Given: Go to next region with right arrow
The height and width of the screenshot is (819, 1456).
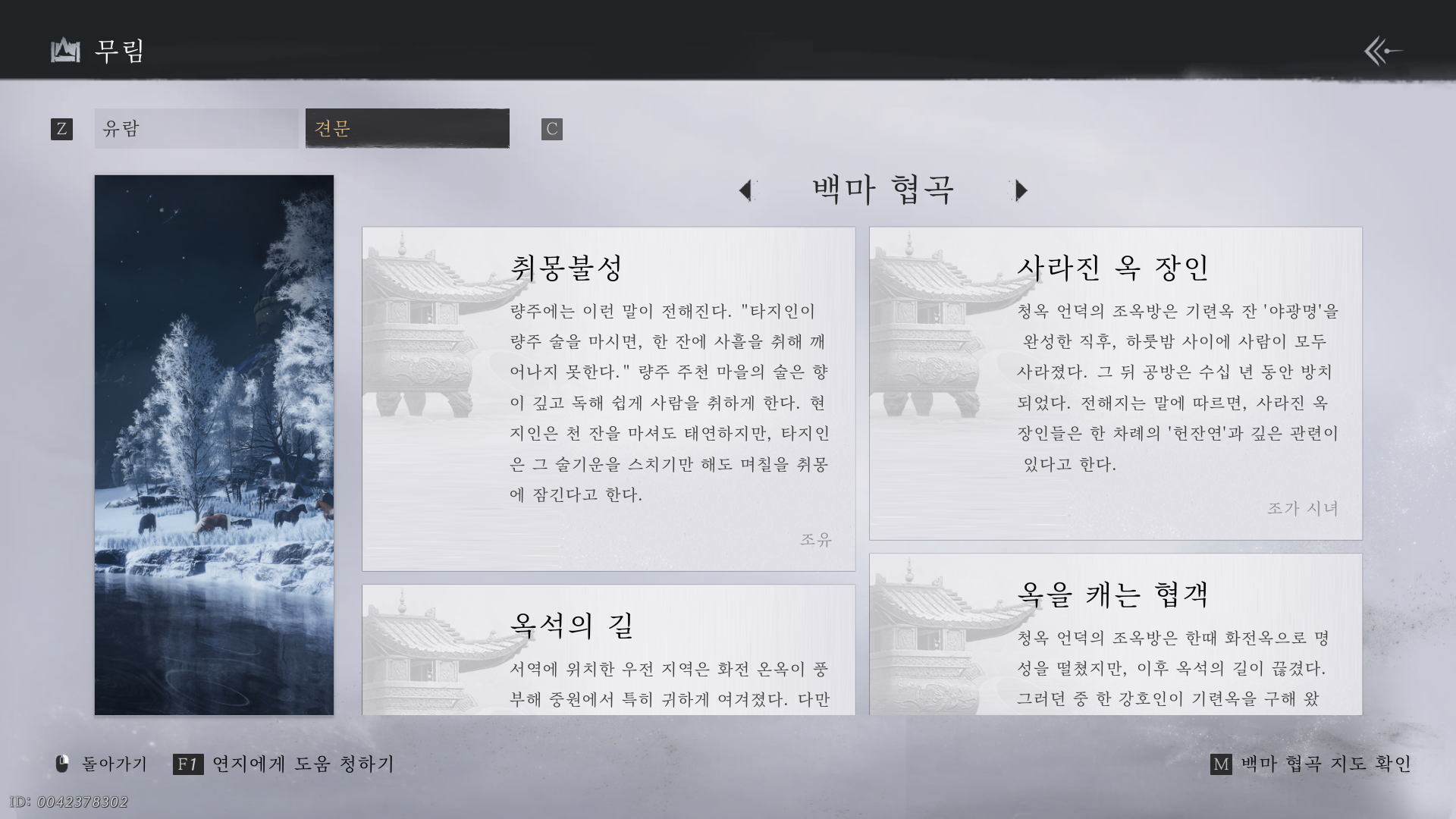Looking at the screenshot, I should pyautogui.click(x=1021, y=190).
